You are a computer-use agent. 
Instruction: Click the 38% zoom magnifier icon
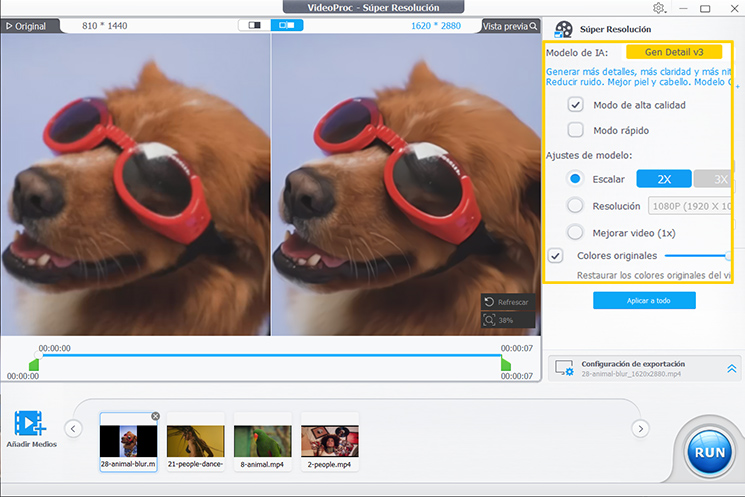pyautogui.click(x=489, y=320)
